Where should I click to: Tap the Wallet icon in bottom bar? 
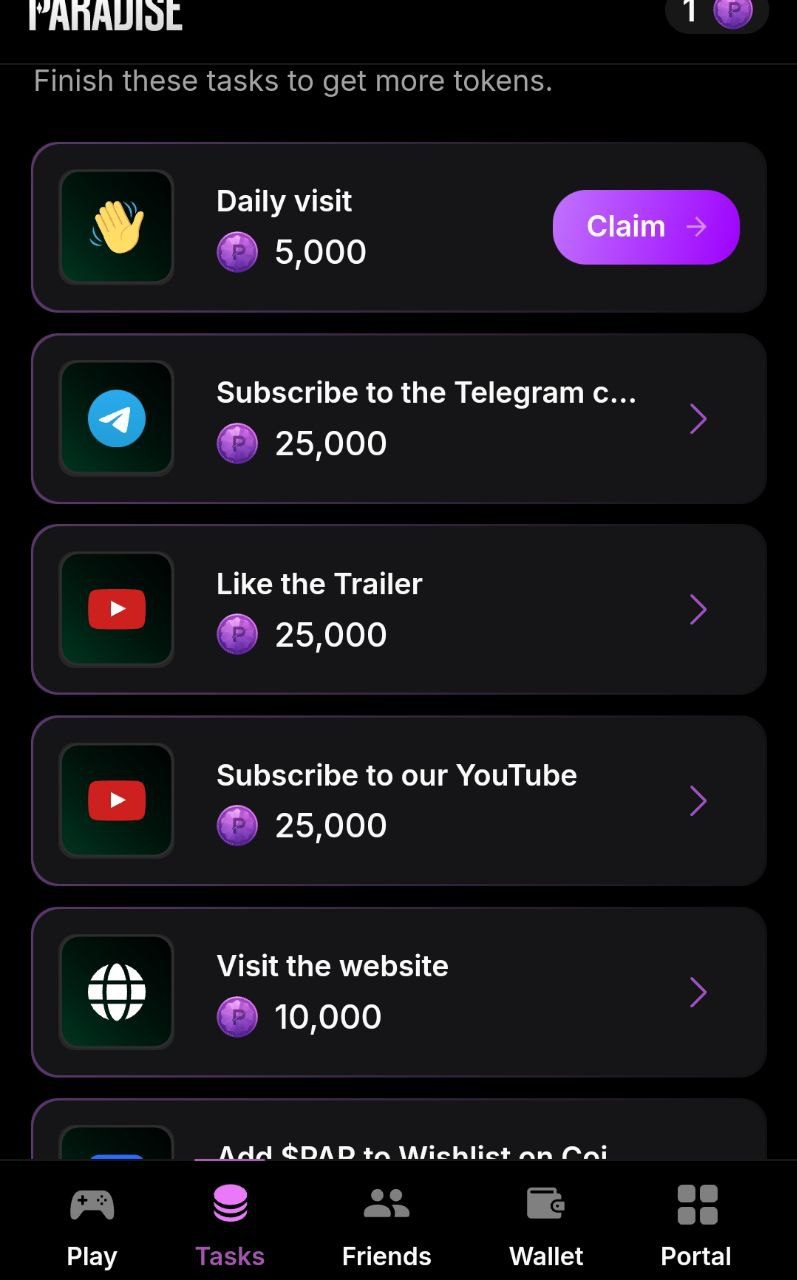pyautogui.click(x=546, y=1204)
